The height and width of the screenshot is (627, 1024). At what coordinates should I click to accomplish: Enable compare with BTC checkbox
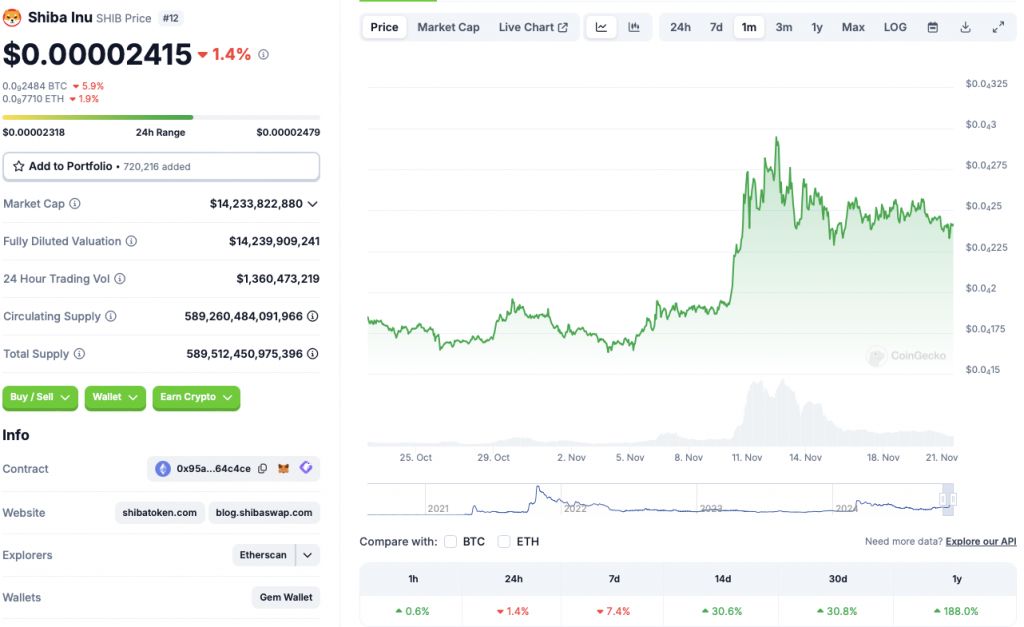click(451, 541)
